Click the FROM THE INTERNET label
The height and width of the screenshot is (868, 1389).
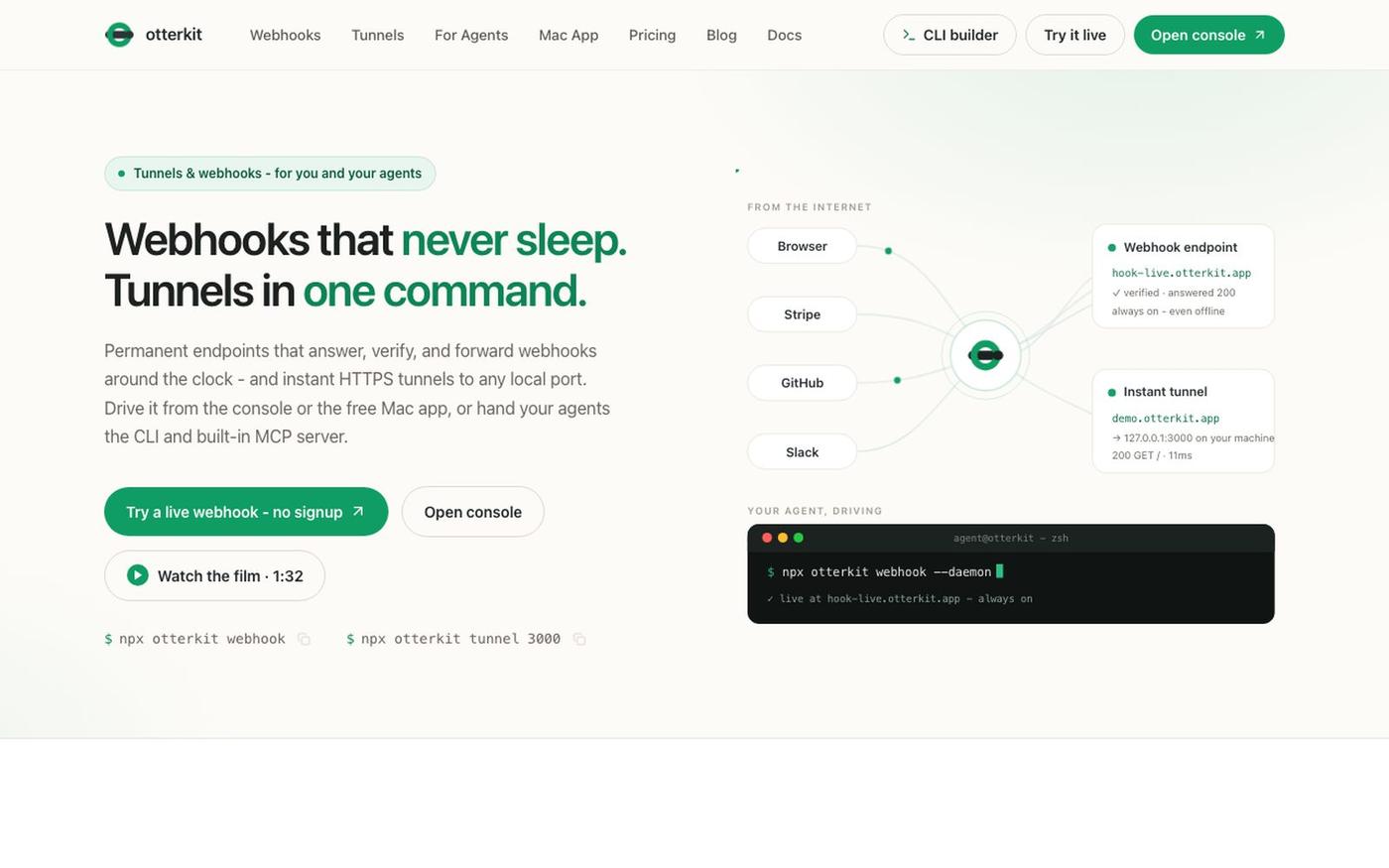click(x=809, y=207)
